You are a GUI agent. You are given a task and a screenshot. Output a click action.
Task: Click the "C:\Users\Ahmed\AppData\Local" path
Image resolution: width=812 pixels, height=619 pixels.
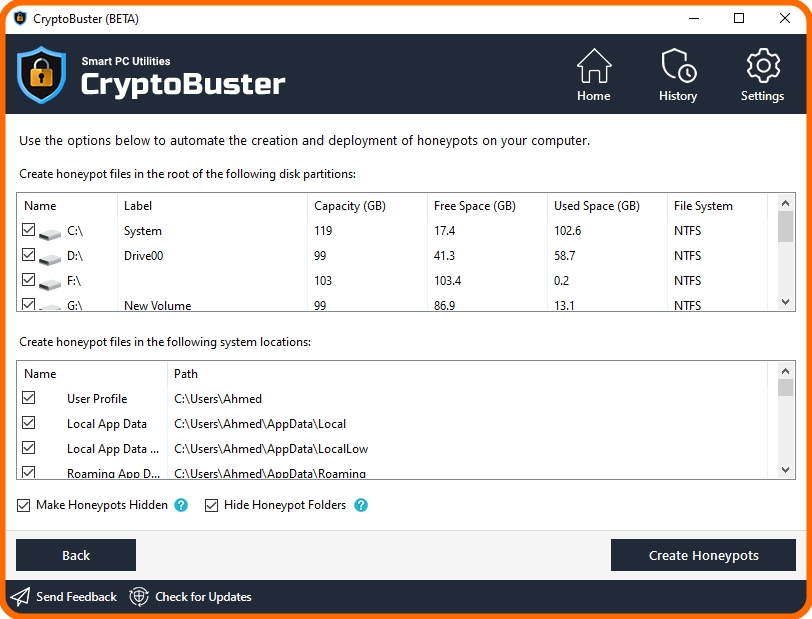tap(260, 424)
